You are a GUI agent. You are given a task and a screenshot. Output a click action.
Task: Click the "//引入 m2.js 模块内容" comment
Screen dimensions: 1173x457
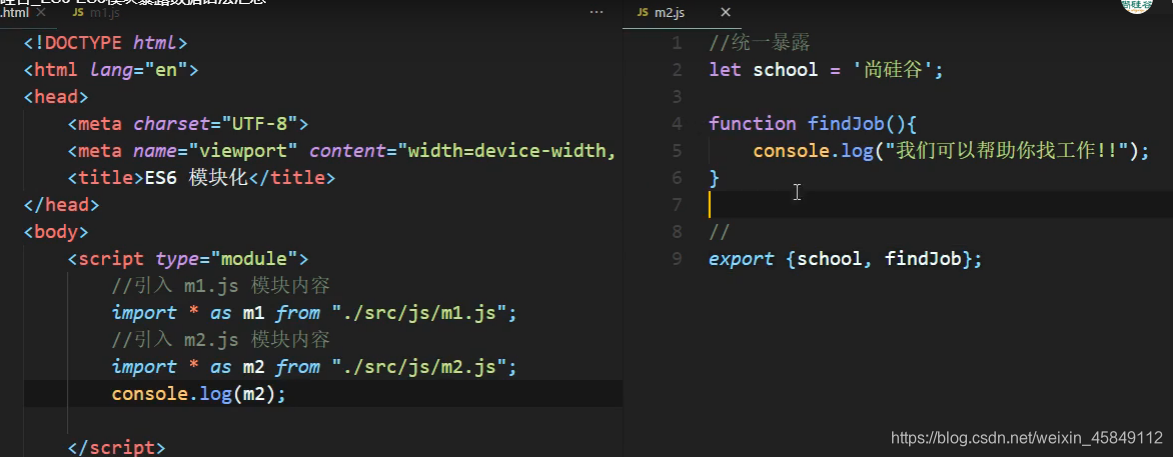point(221,340)
